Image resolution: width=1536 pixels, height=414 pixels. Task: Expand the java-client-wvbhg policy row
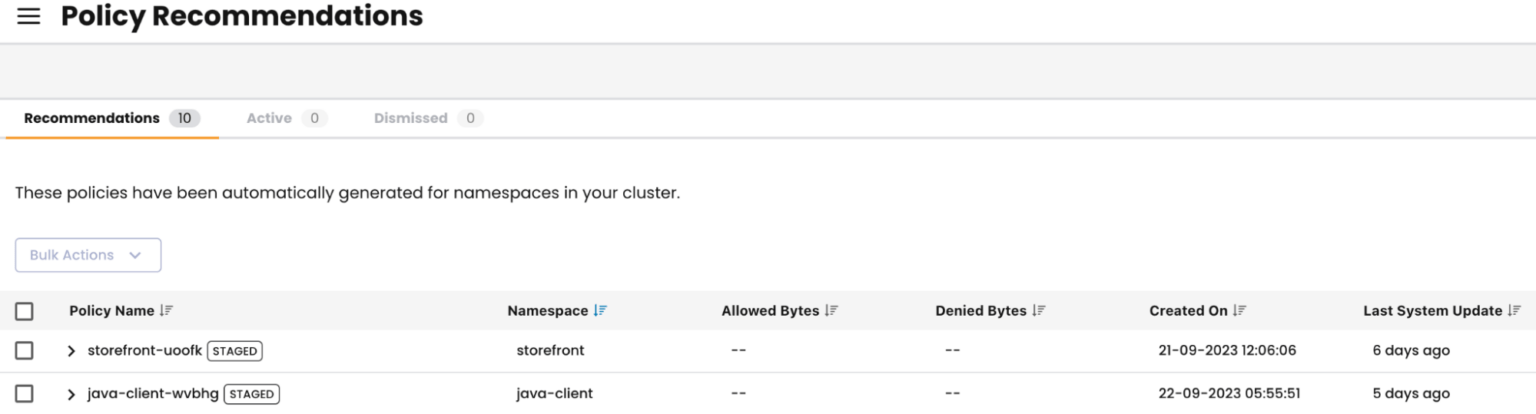pos(71,394)
